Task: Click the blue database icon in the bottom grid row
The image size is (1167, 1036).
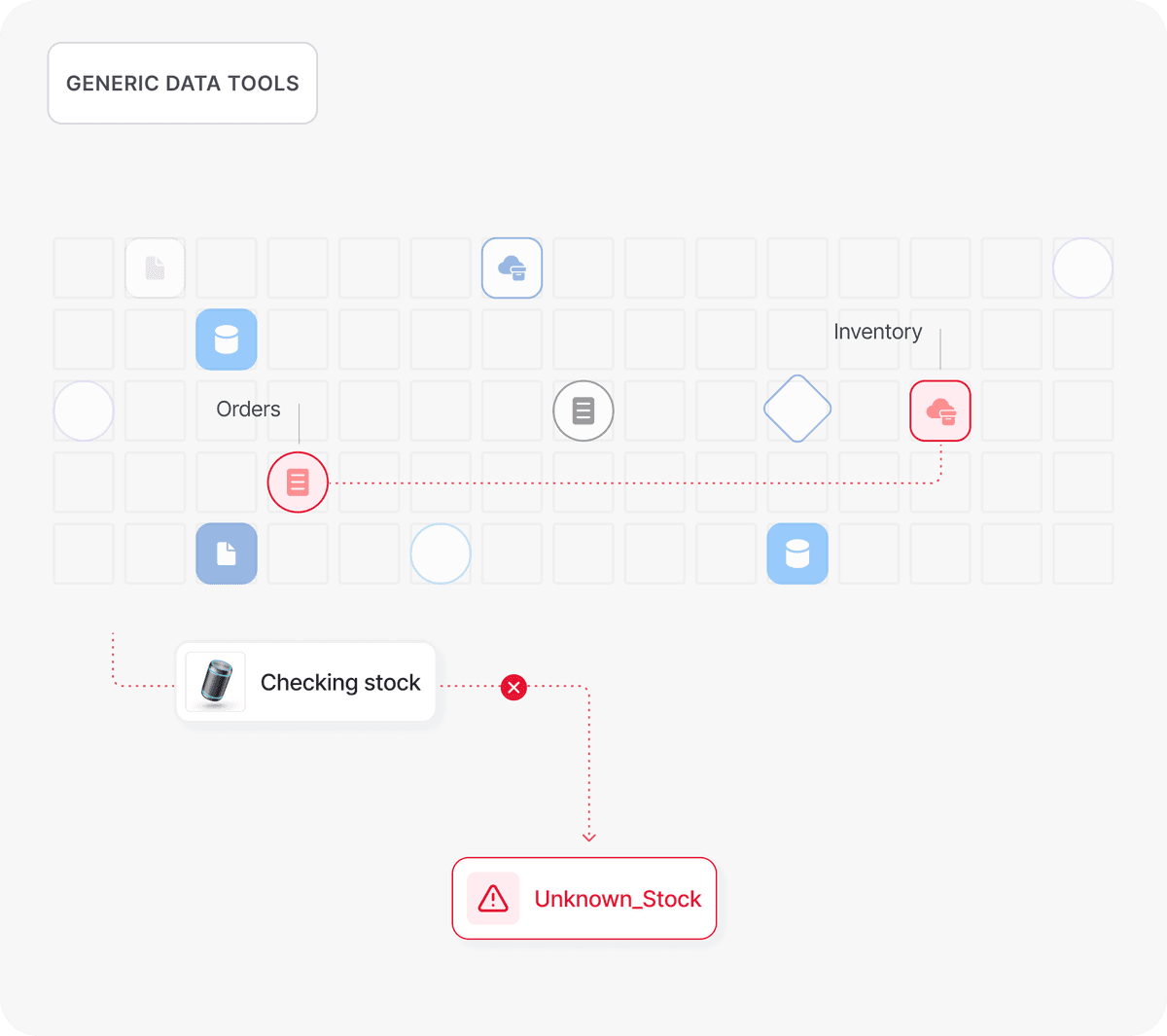Action: (797, 554)
